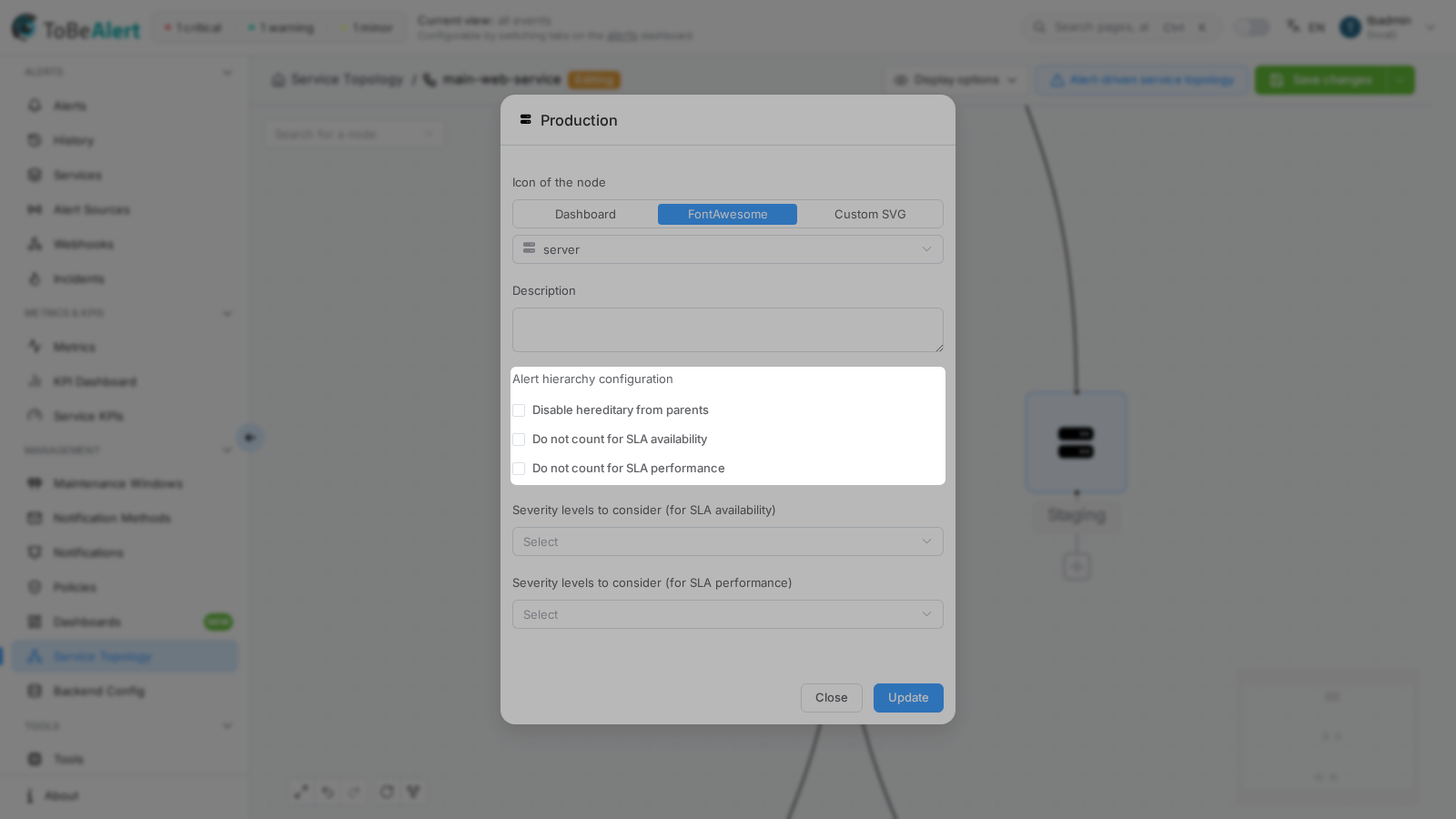1456x819 pixels.
Task: Open History via its clock icon
Action: 35,140
